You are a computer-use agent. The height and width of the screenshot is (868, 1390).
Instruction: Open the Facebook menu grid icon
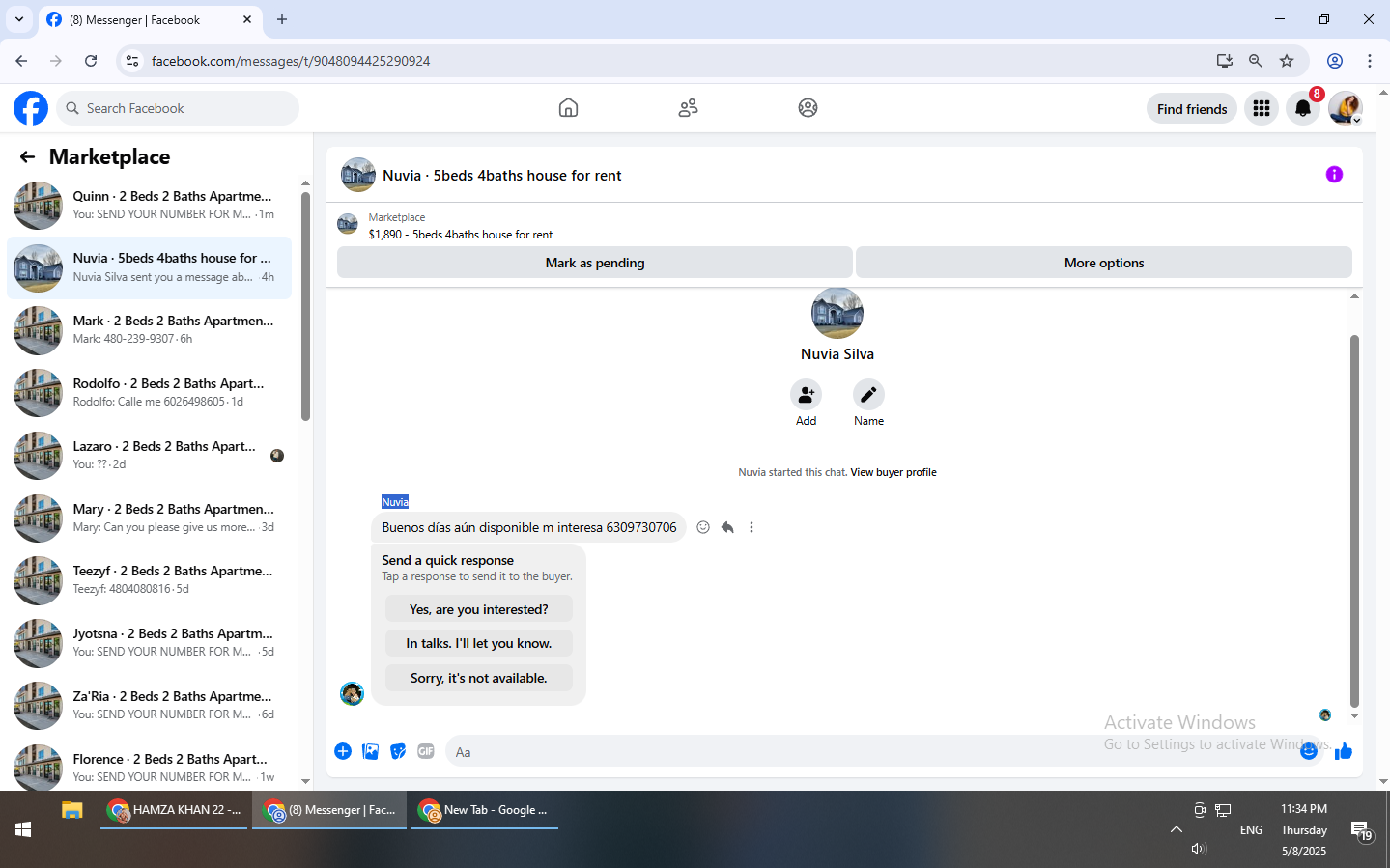click(x=1262, y=109)
